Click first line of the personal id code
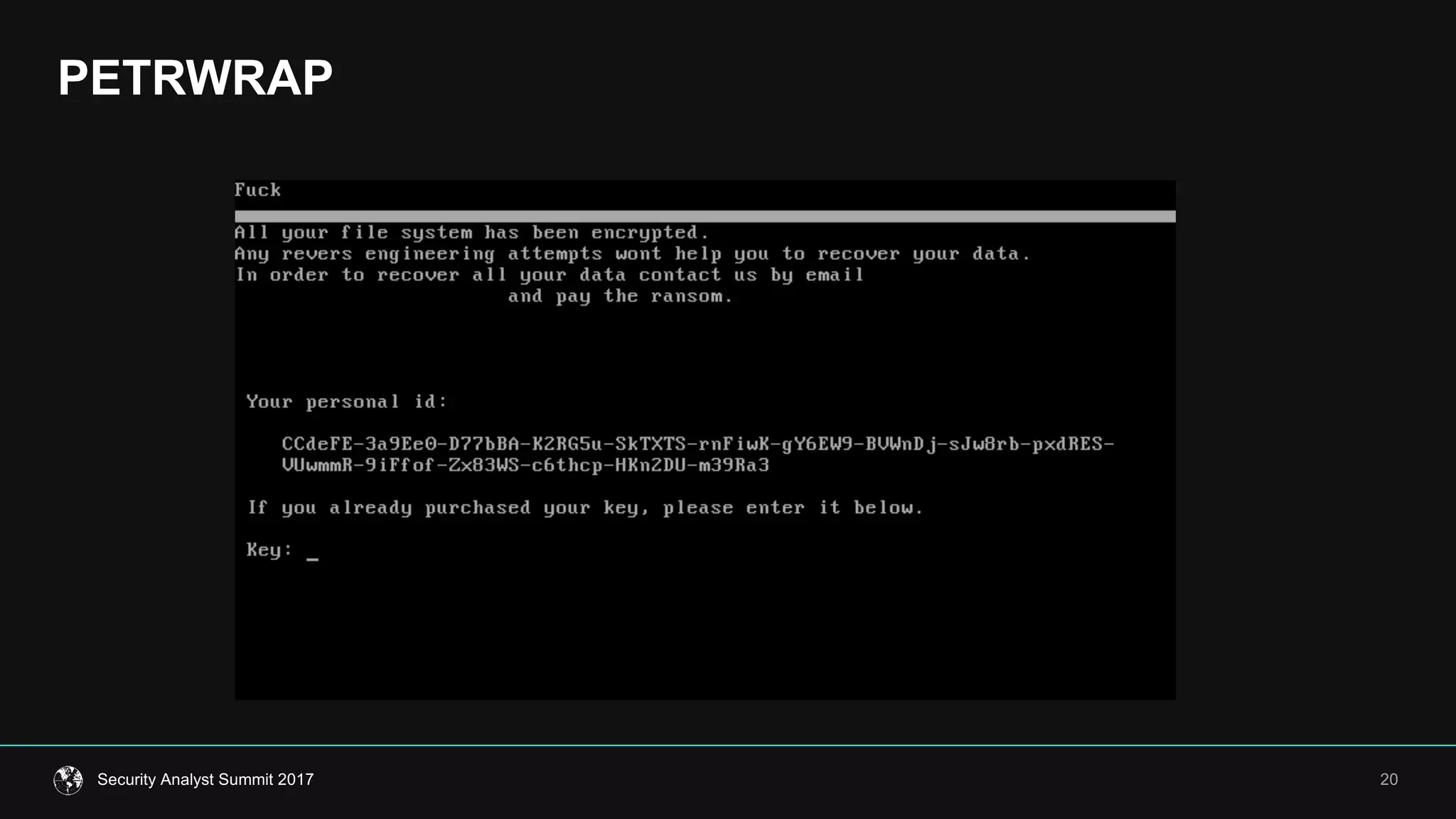 click(x=697, y=444)
